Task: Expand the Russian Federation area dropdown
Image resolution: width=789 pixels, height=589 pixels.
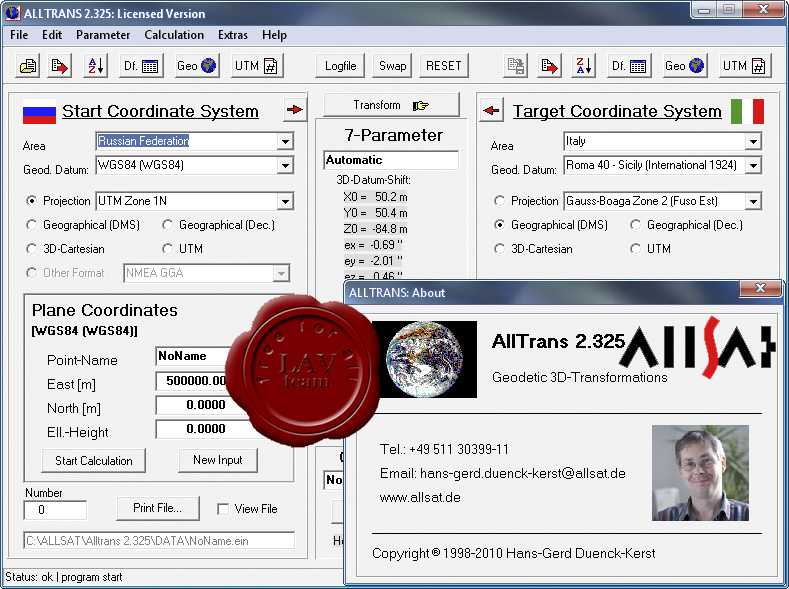Action: (x=285, y=141)
